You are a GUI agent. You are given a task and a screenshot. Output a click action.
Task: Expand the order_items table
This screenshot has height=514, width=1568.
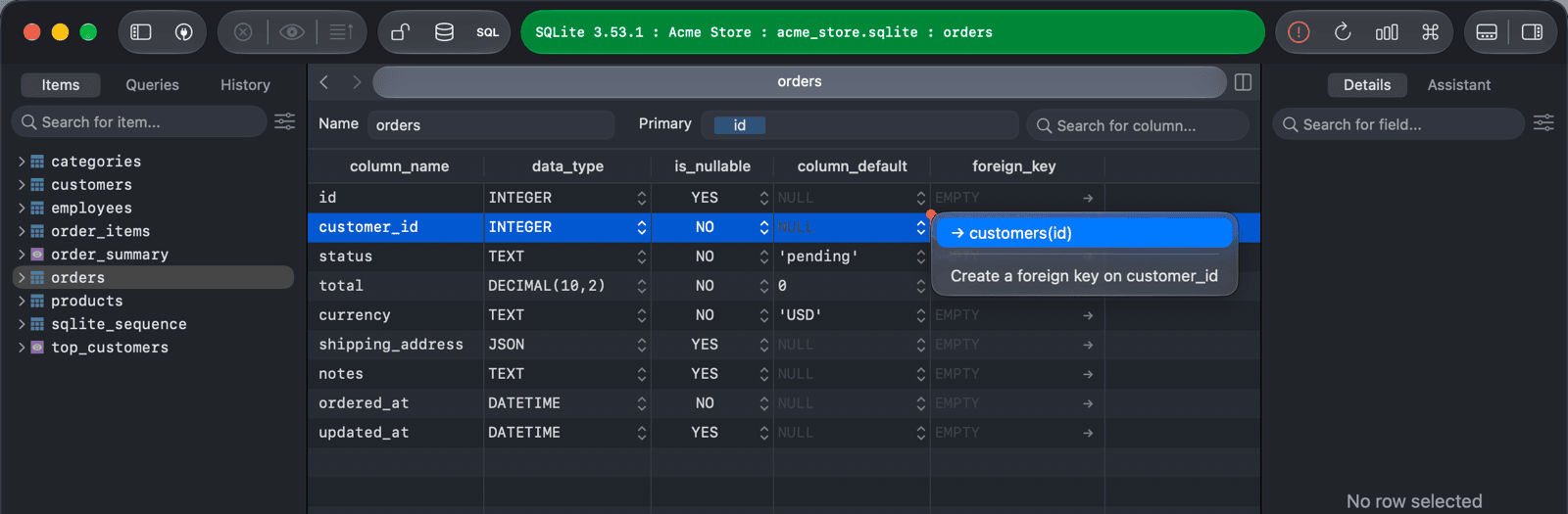coord(22,231)
